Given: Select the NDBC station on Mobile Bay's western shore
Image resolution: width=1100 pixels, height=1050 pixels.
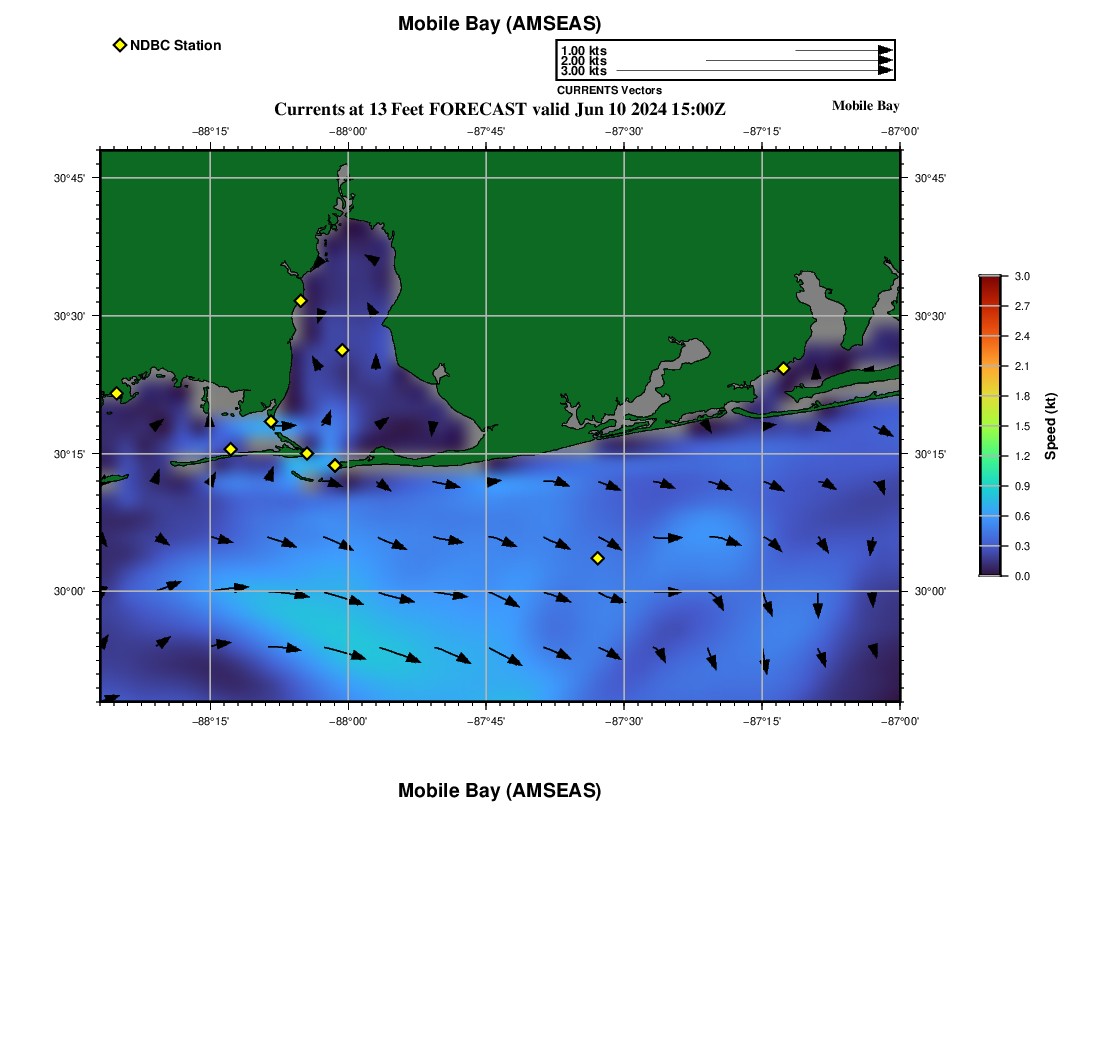Looking at the screenshot, I should coord(300,301).
